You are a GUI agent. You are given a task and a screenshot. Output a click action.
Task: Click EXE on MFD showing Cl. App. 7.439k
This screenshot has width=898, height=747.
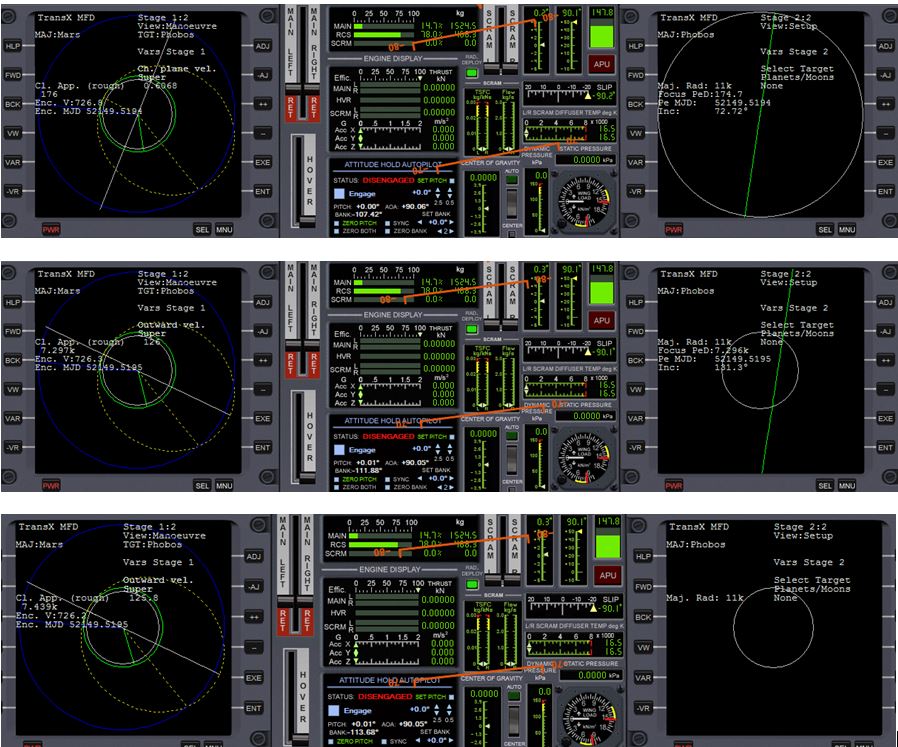(x=254, y=678)
